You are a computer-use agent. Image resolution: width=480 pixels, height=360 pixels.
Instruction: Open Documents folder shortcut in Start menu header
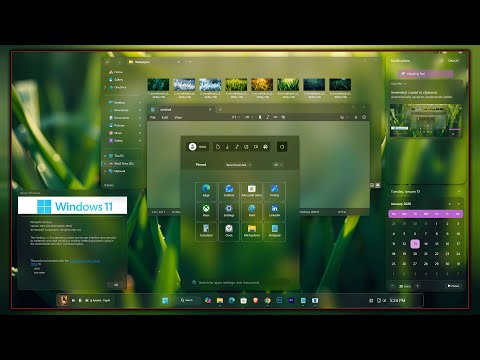tap(218, 147)
